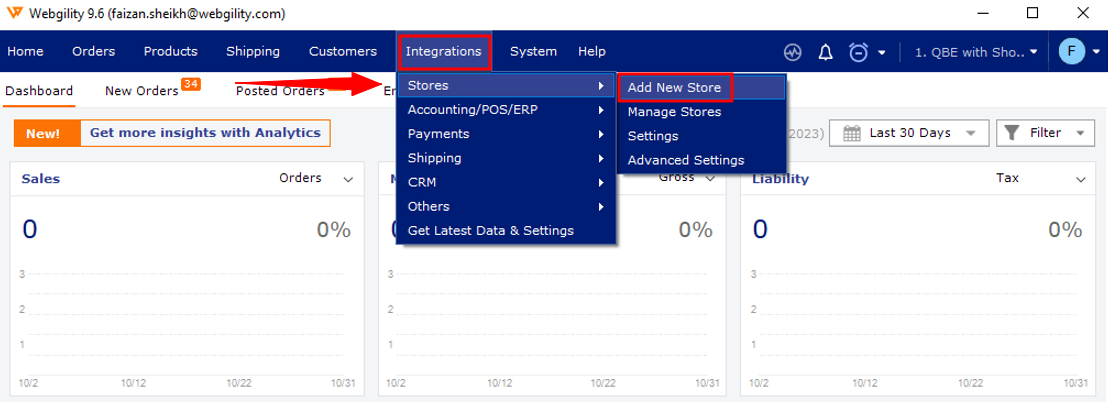Open the Home menu
Screen dimensions: 1108x402
[x=25, y=52]
